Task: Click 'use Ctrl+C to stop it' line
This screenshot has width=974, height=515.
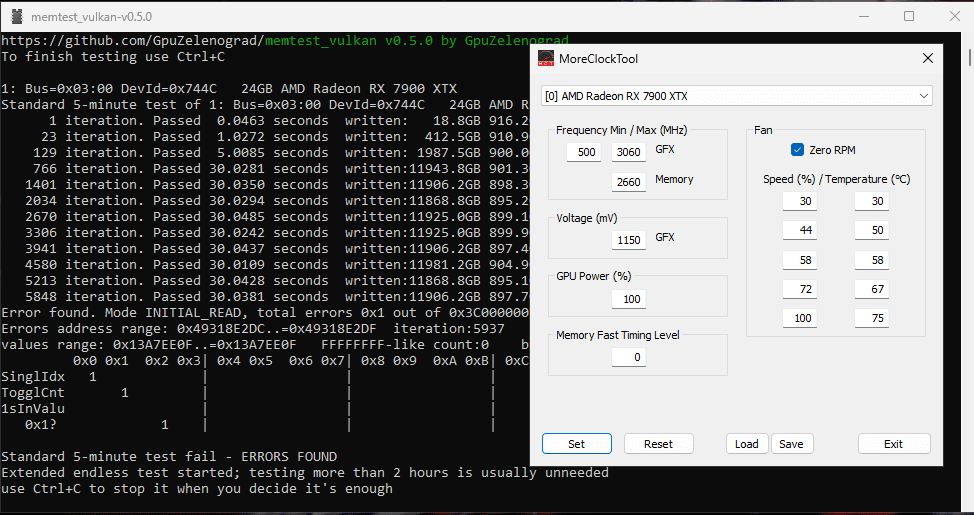Action: 197,489
